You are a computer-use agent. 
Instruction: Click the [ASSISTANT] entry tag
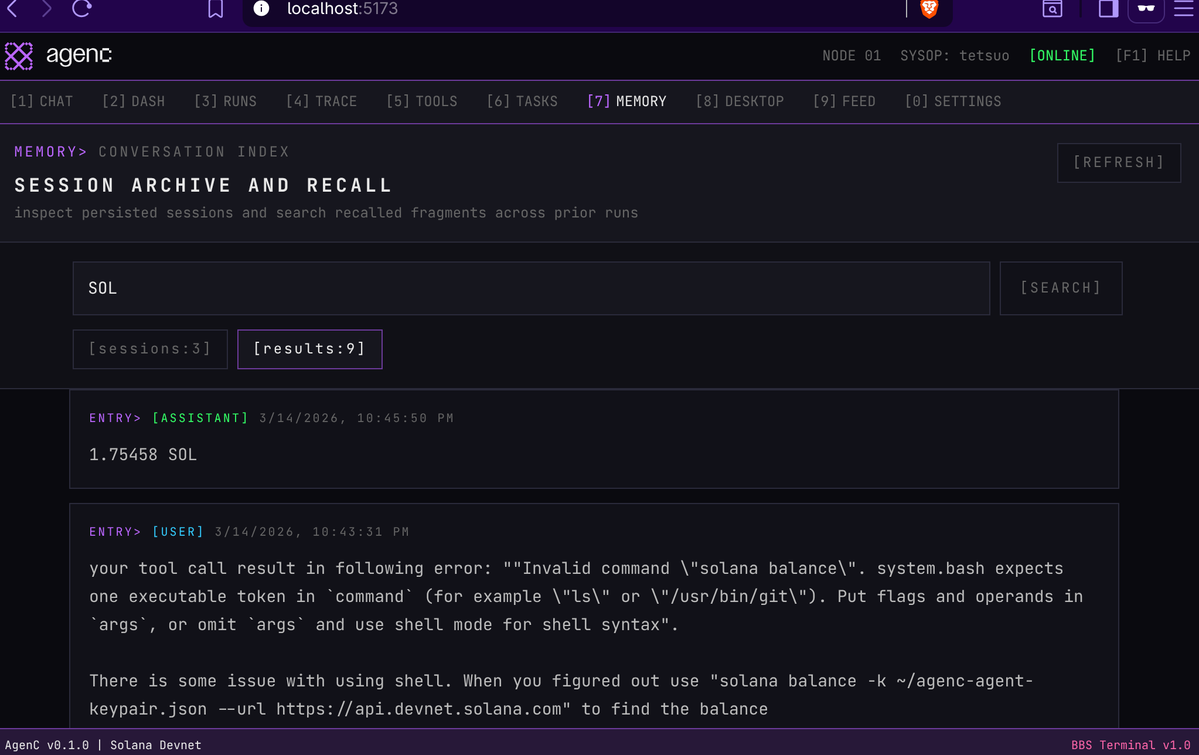pos(200,418)
